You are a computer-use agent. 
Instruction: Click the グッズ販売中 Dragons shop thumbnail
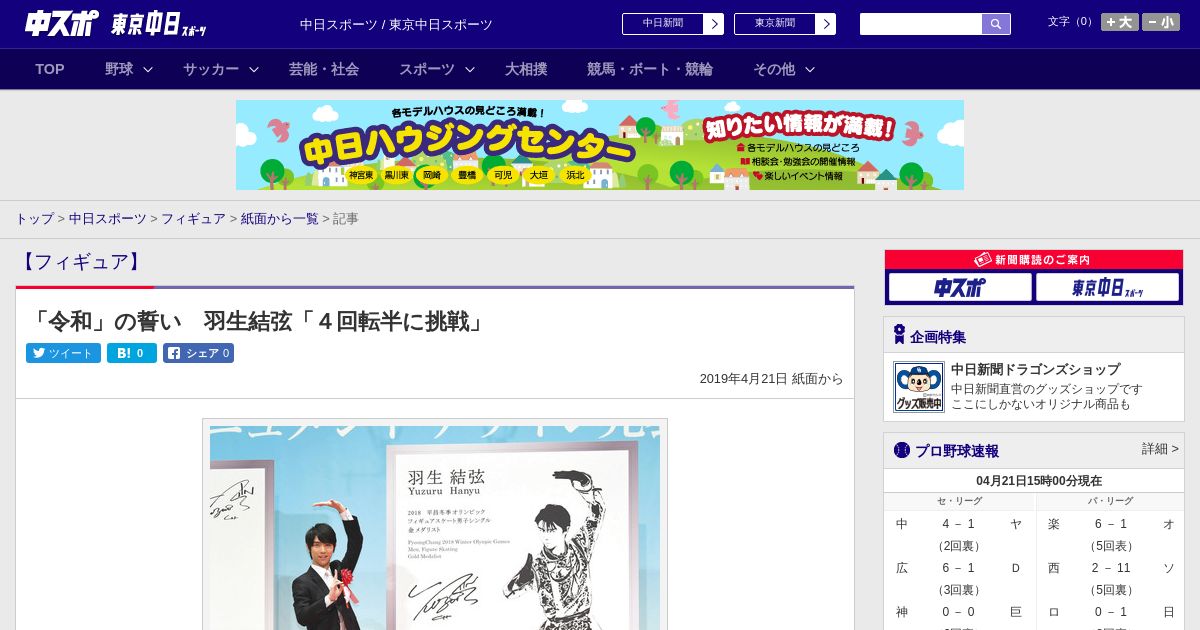[x=918, y=387]
